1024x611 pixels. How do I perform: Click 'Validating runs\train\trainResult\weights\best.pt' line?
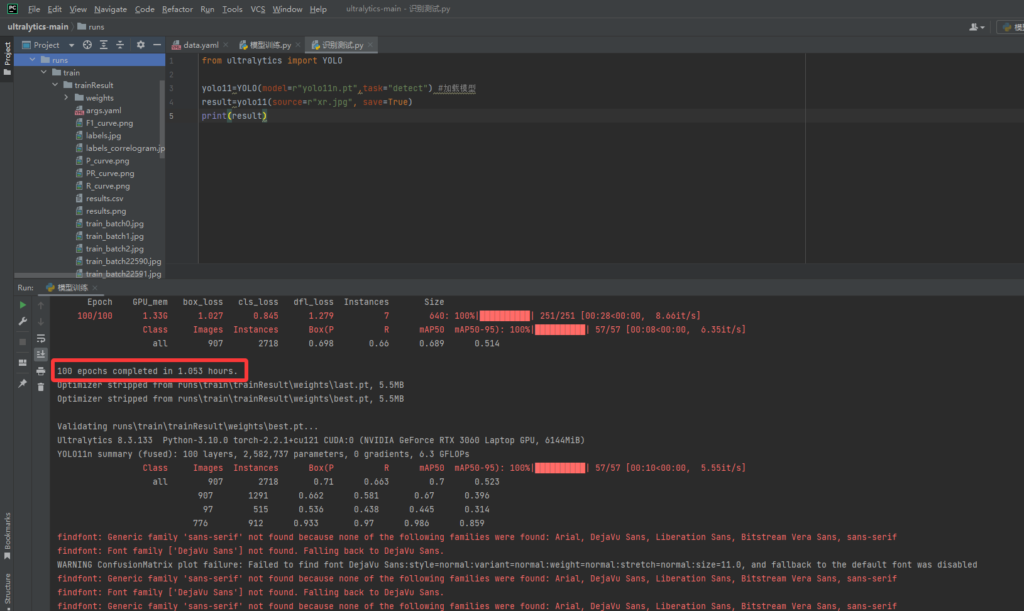coord(187,426)
